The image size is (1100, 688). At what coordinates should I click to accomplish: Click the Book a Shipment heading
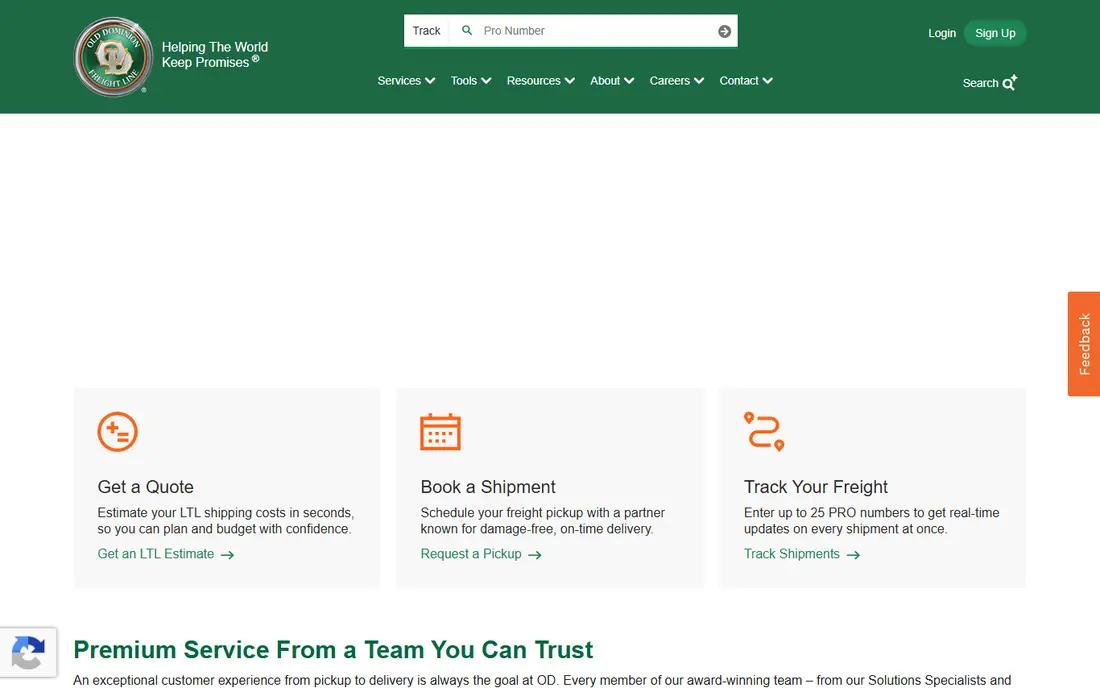coord(488,487)
